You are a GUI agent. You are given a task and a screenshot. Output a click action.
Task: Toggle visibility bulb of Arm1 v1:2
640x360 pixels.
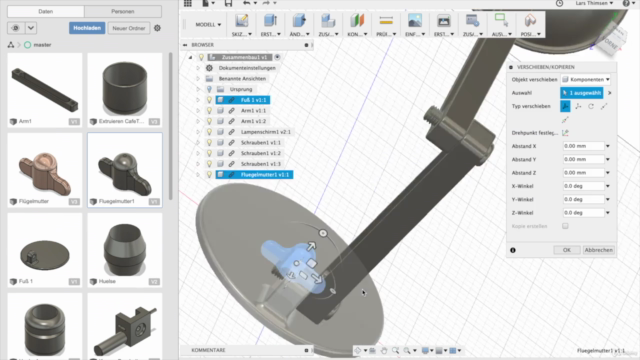pyautogui.click(x=209, y=121)
